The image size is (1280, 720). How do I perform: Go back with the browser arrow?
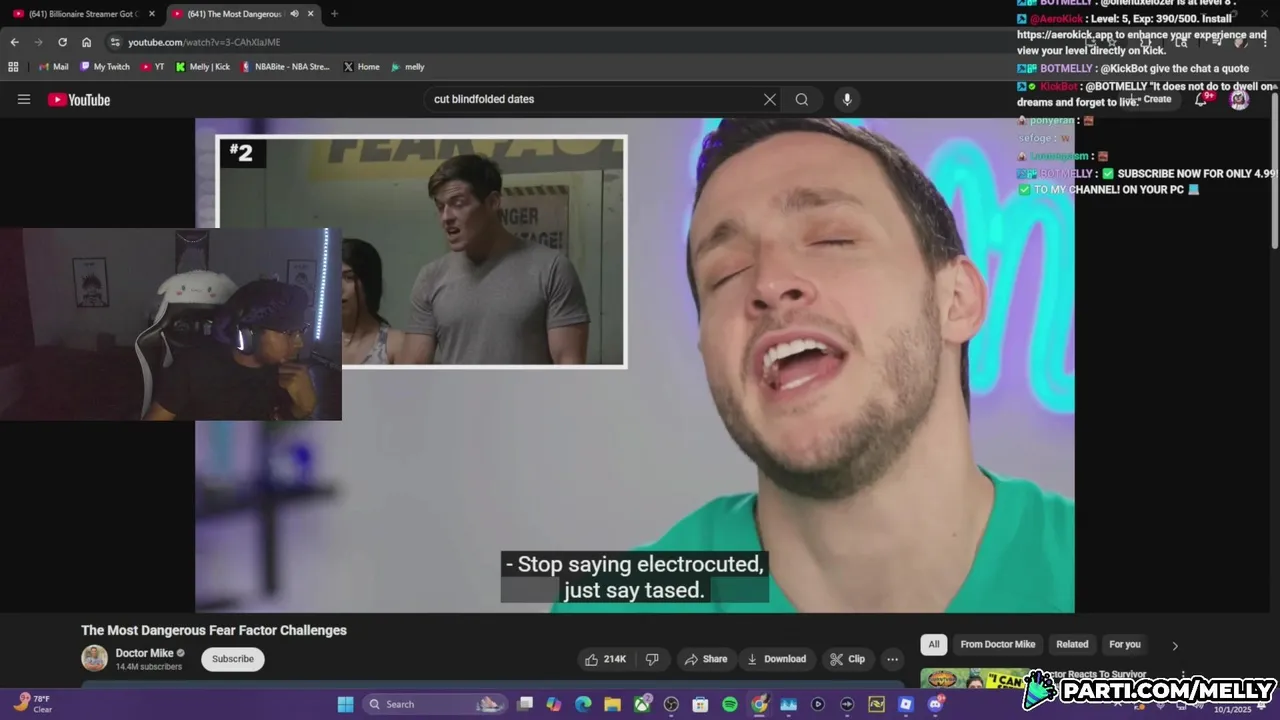[x=14, y=42]
